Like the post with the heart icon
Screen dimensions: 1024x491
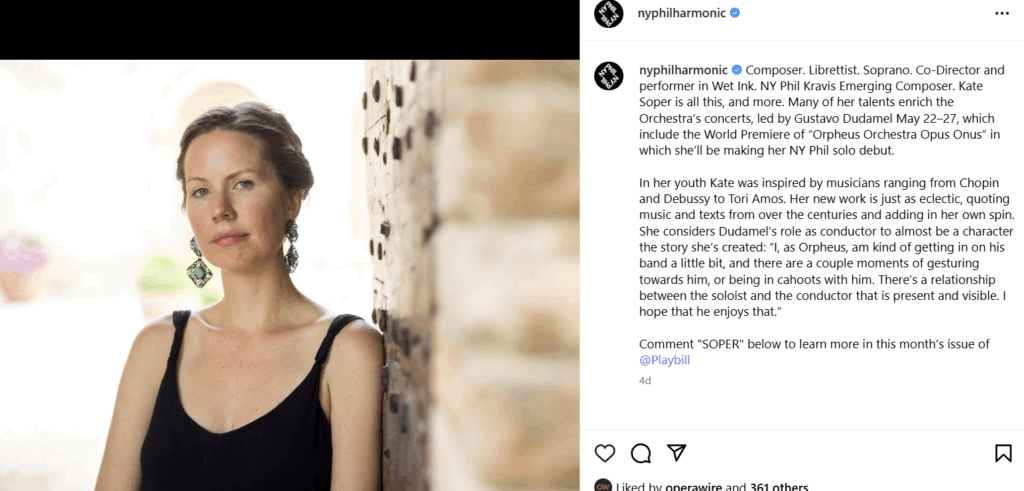point(605,453)
